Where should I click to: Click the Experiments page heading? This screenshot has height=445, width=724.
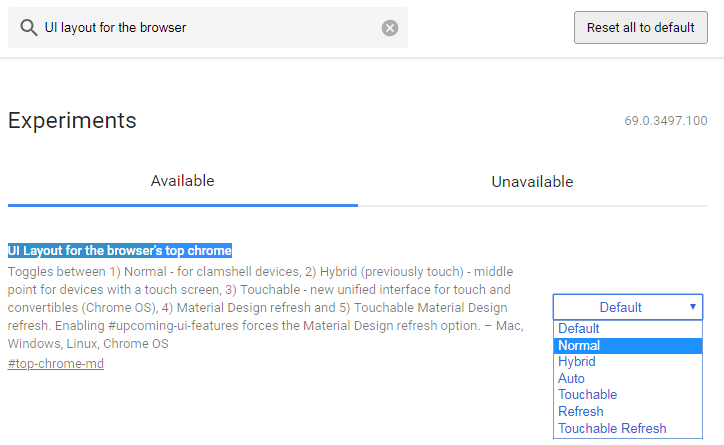[x=72, y=121]
